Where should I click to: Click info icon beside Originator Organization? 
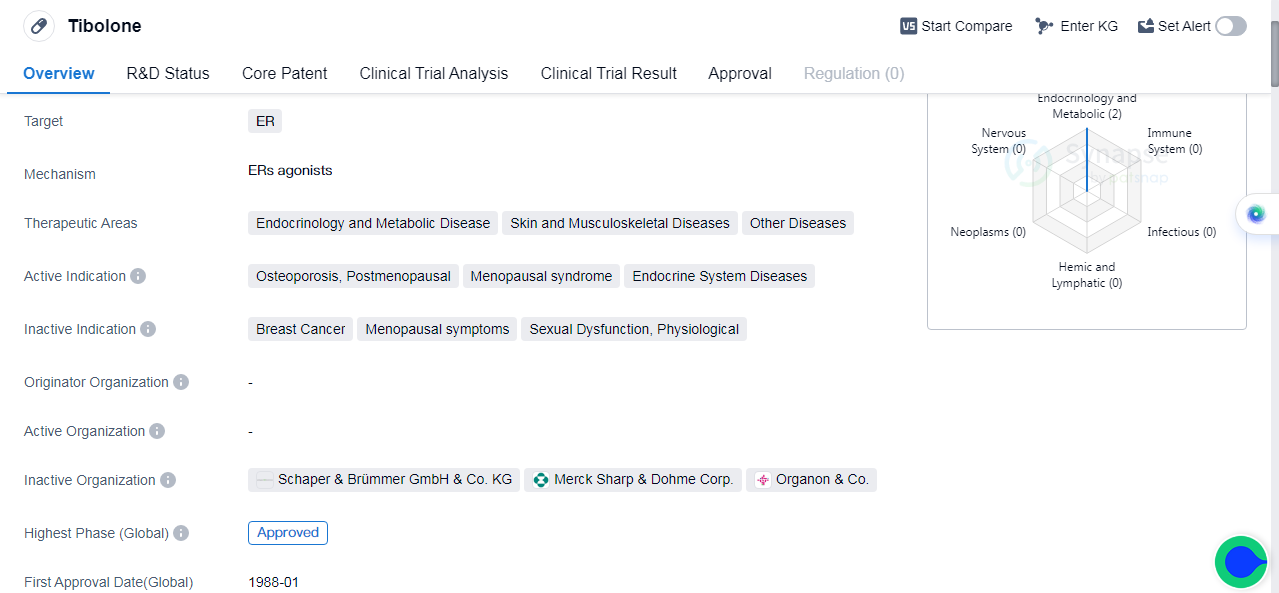(181, 382)
